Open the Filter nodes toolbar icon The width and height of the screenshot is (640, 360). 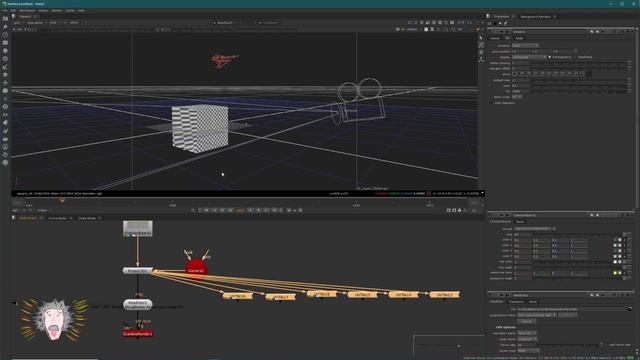[5, 59]
